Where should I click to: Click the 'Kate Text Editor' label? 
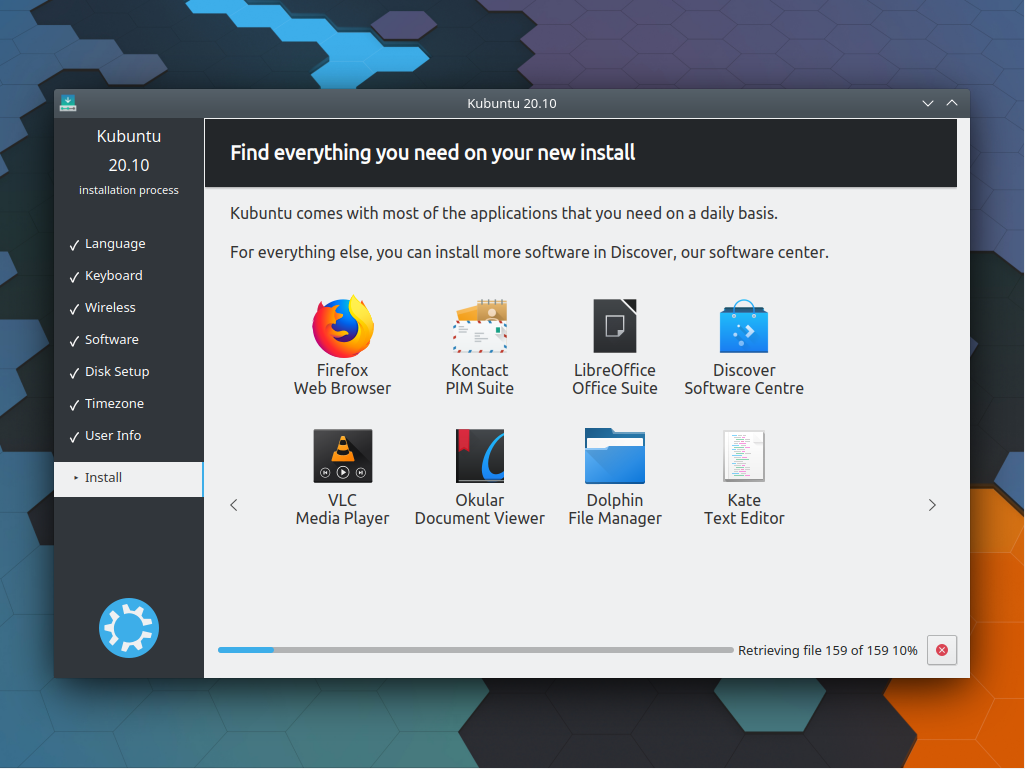[744, 509]
